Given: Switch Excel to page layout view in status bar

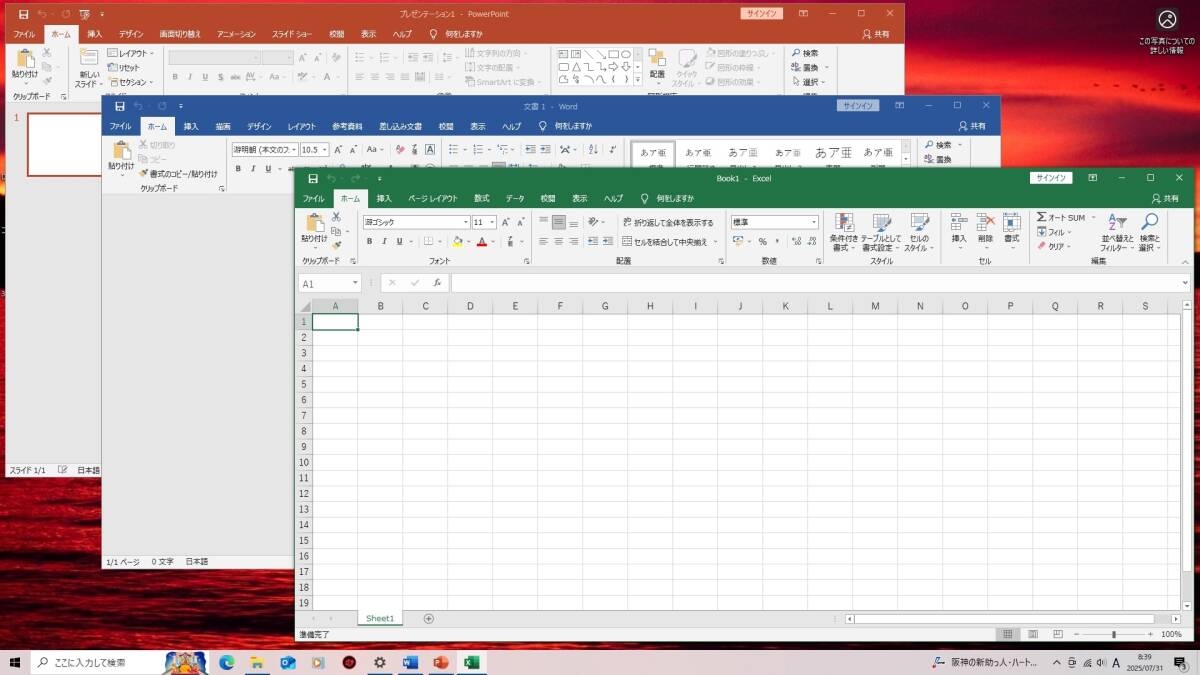Looking at the screenshot, I should [x=1031, y=634].
